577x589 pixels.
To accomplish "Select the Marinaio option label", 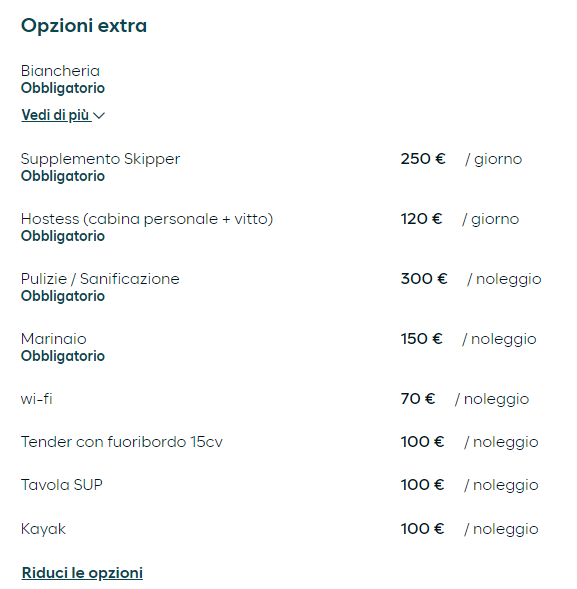I will (54, 339).
